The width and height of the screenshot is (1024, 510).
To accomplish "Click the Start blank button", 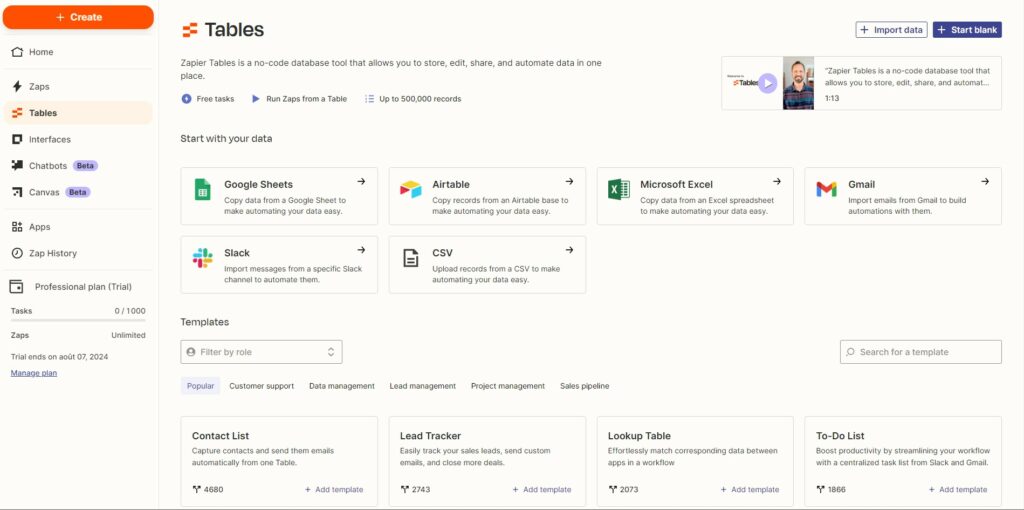I will (x=967, y=30).
